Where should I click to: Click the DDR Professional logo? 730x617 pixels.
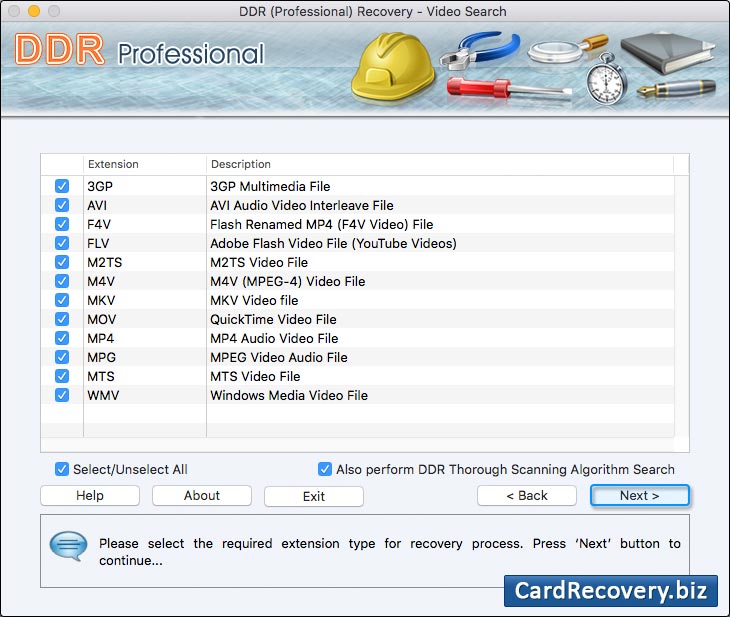point(139,50)
